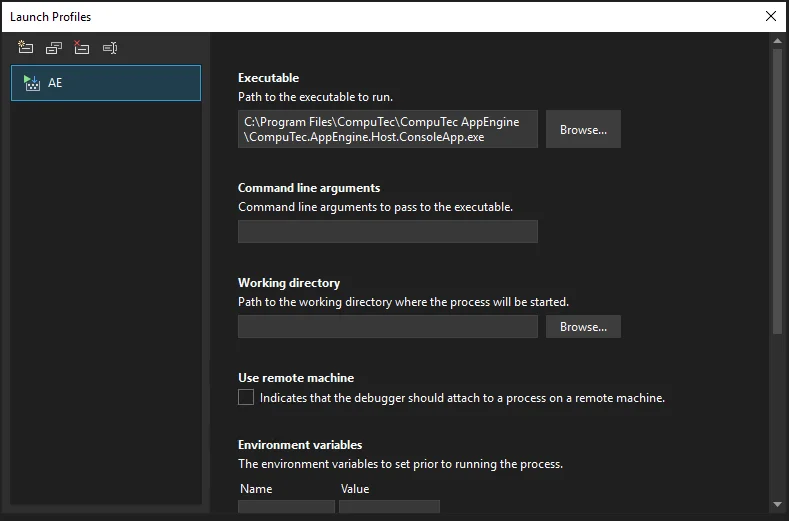Image resolution: width=789 pixels, height=521 pixels.
Task: Click the scrollbar down arrow
Action: [x=777, y=504]
